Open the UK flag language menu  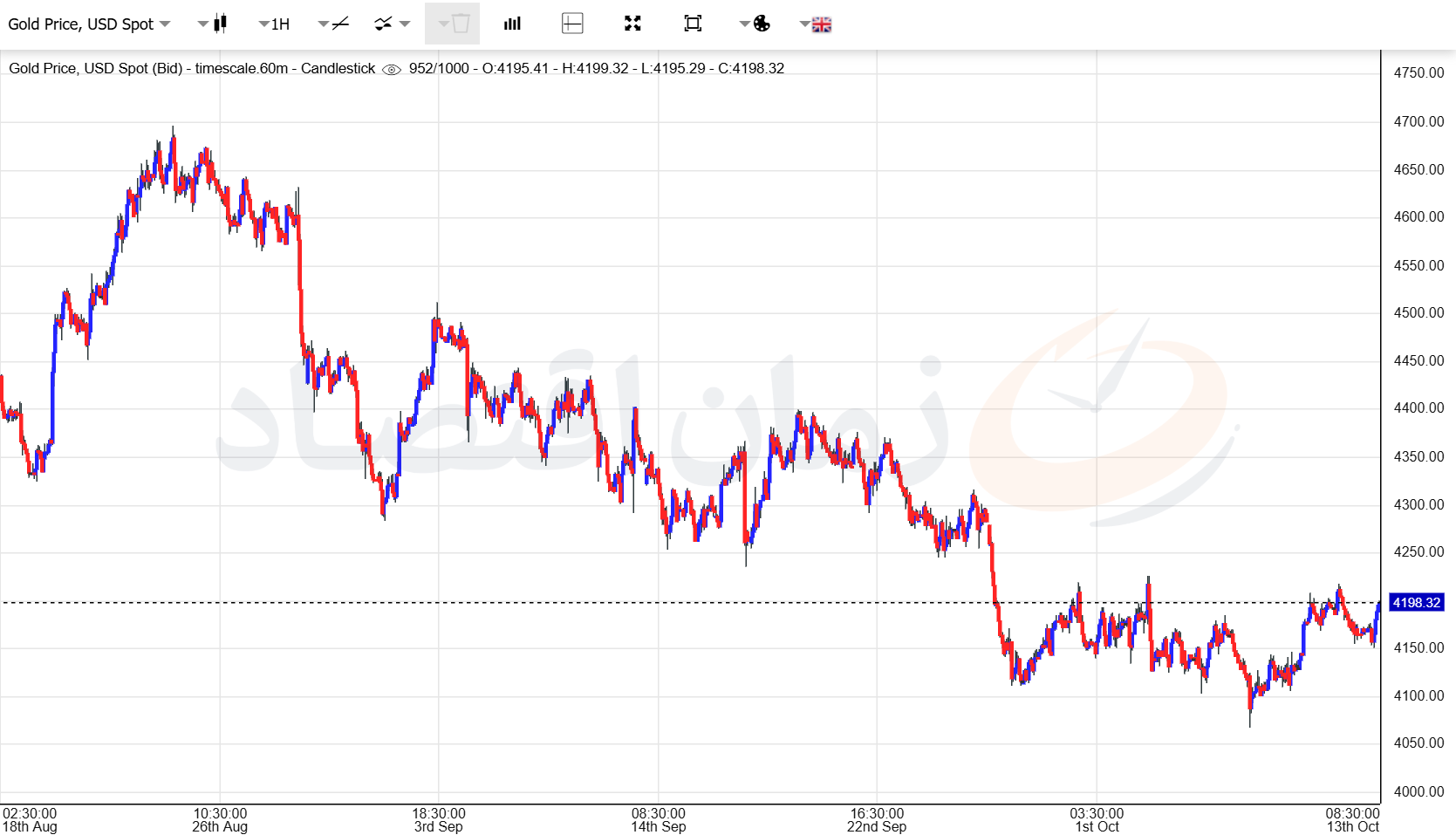click(x=816, y=24)
